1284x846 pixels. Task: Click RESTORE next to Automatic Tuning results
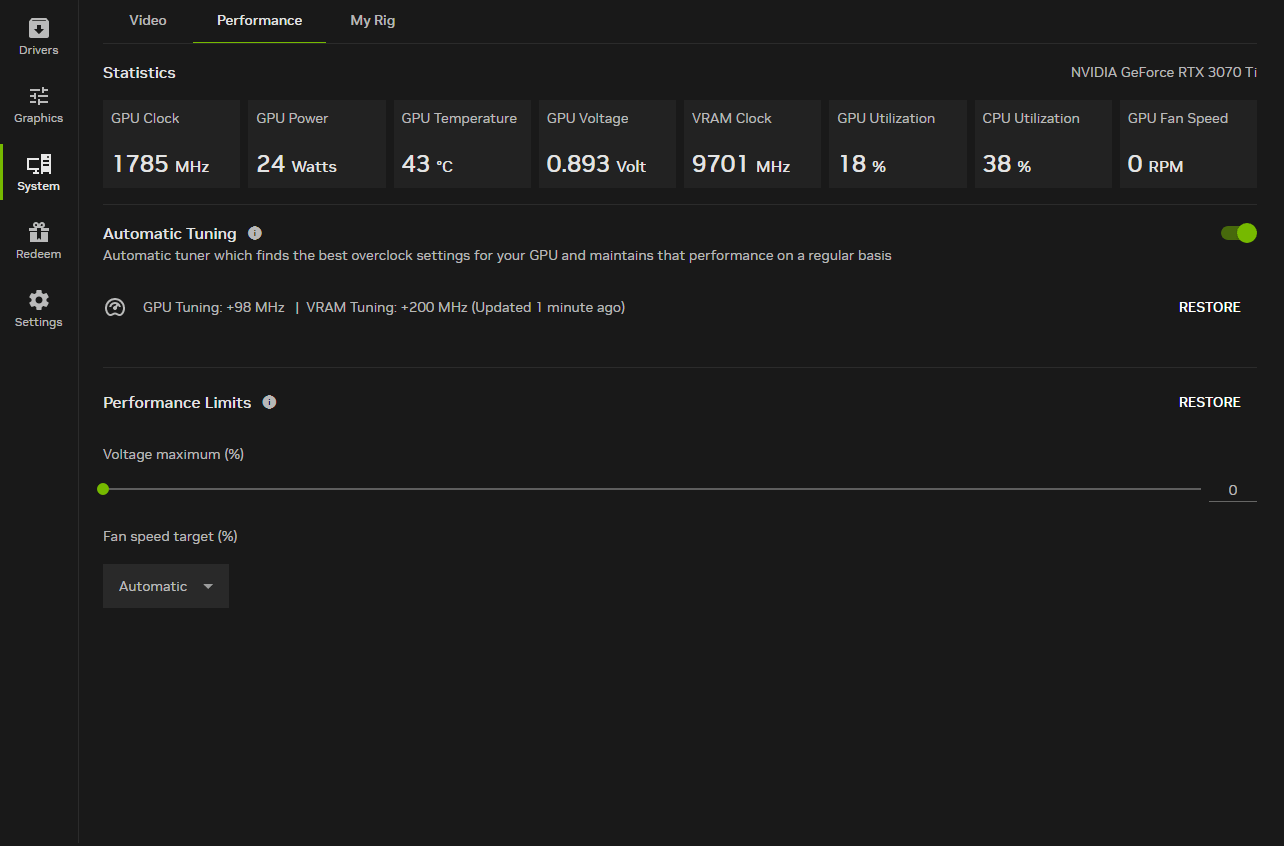pyautogui.click(x=1209, y=307)
